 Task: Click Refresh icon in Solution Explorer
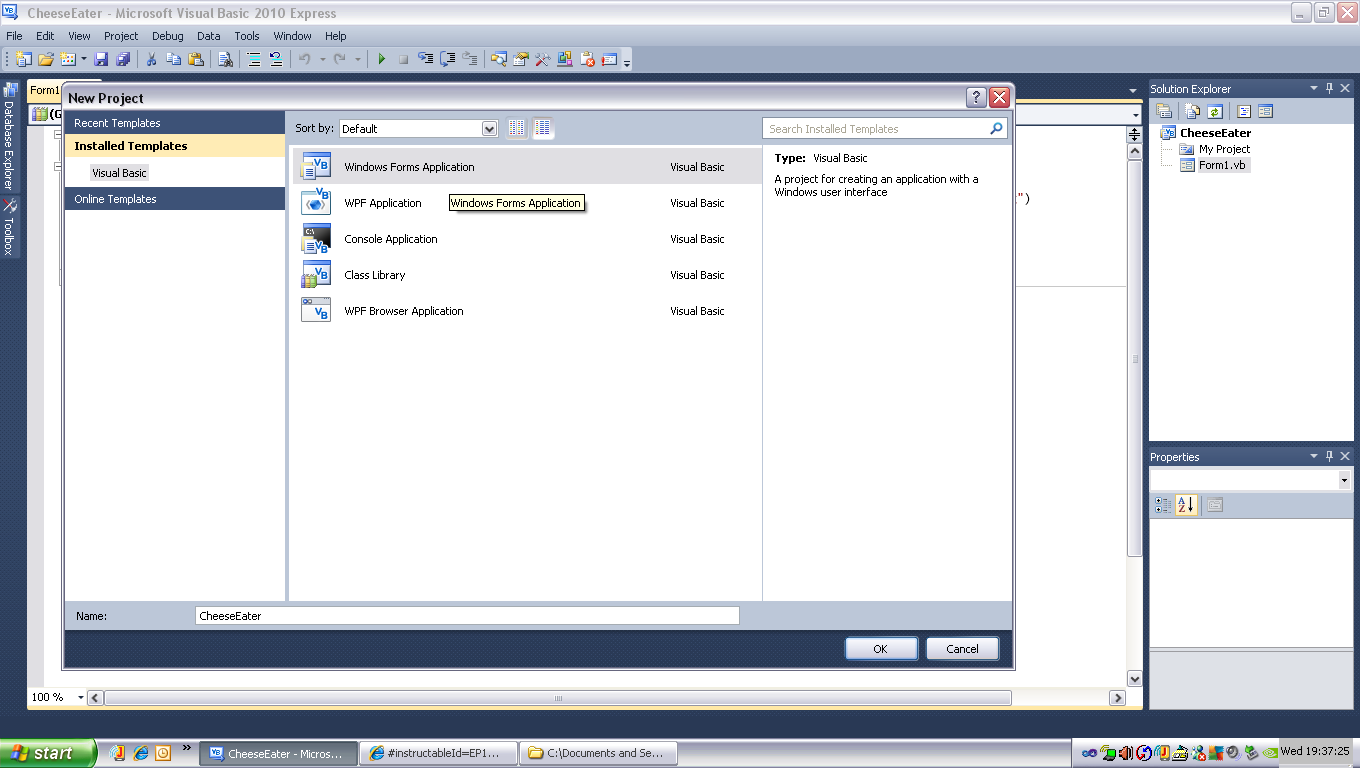[x=1214, y=112]
